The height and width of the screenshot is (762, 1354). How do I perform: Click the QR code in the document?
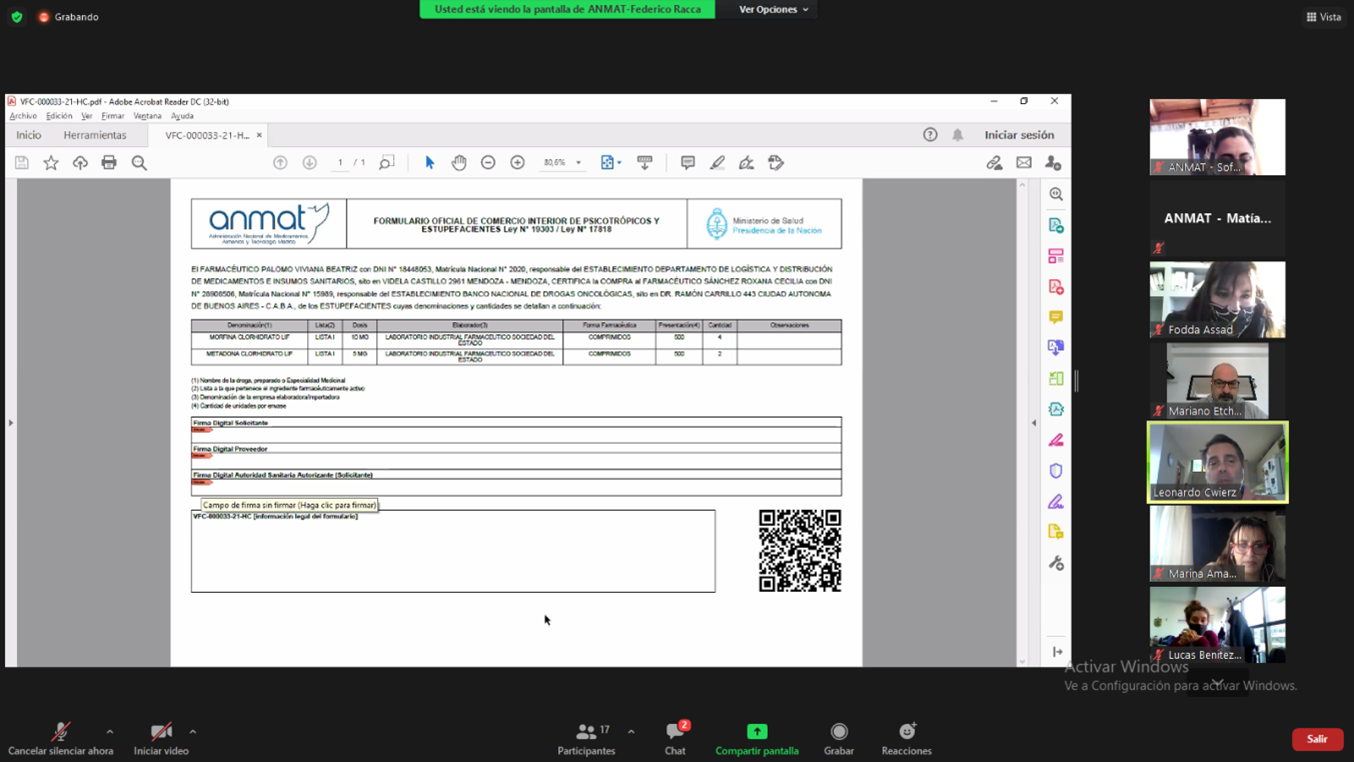pyautogui.click(x=800, y=551)
